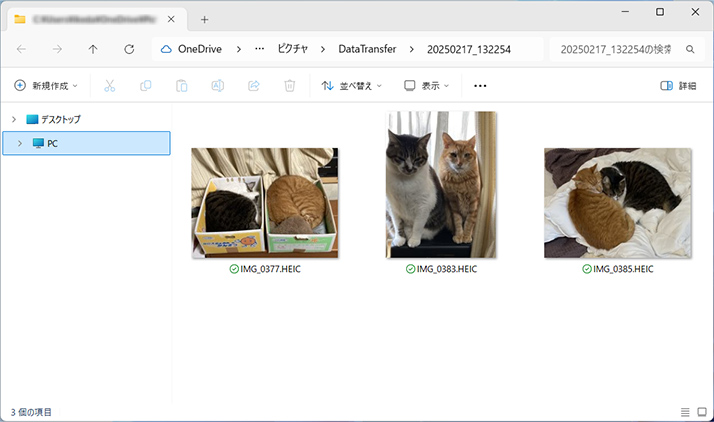
Task: Click the Cut scissors icon
Action: (110, 86)
